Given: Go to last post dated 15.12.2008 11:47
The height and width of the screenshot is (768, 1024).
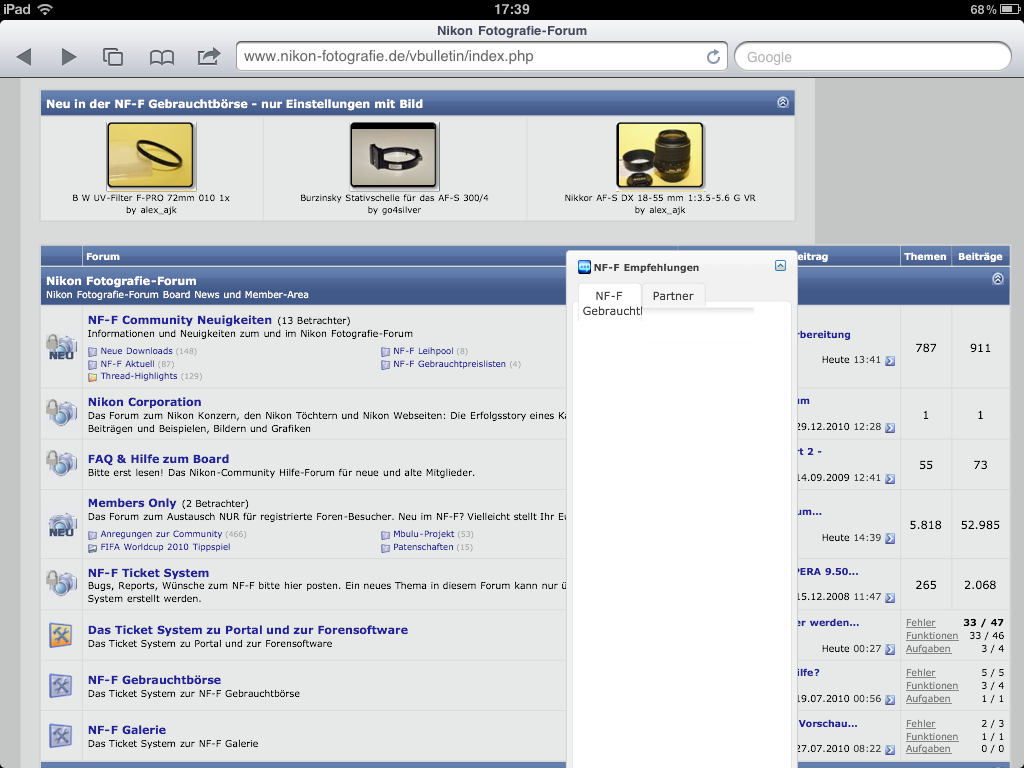Looking at the screenshot, I should (x=889, y=598).
